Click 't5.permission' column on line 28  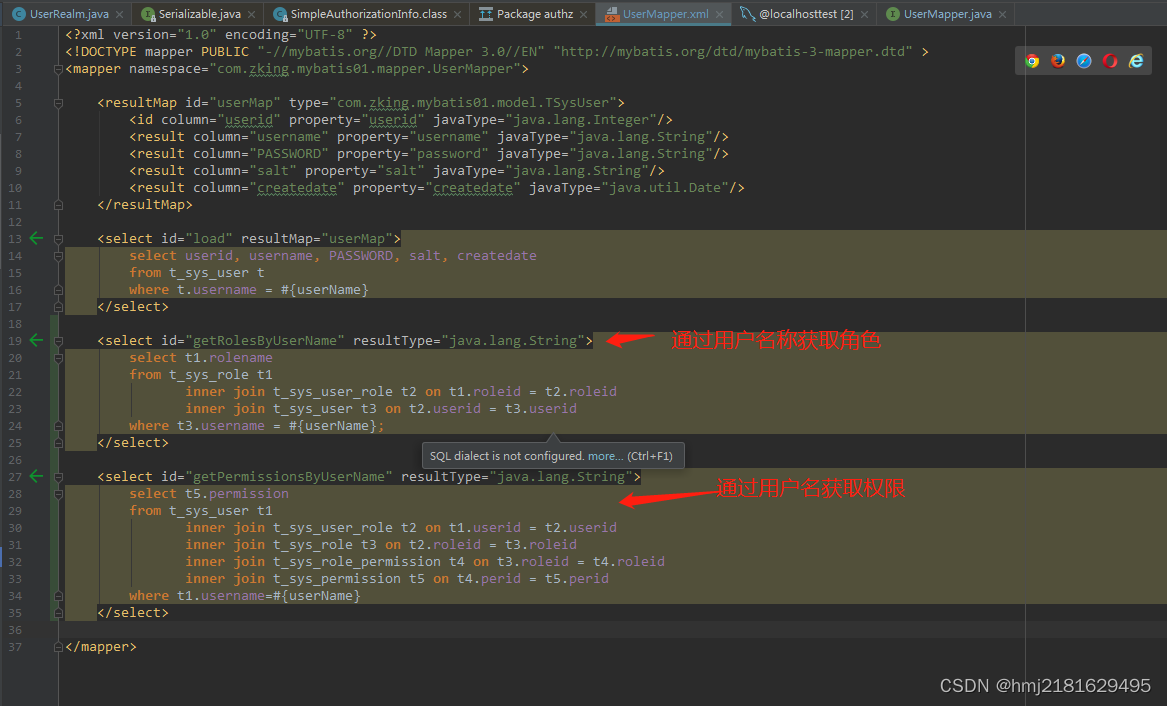[x=237, y=494]
